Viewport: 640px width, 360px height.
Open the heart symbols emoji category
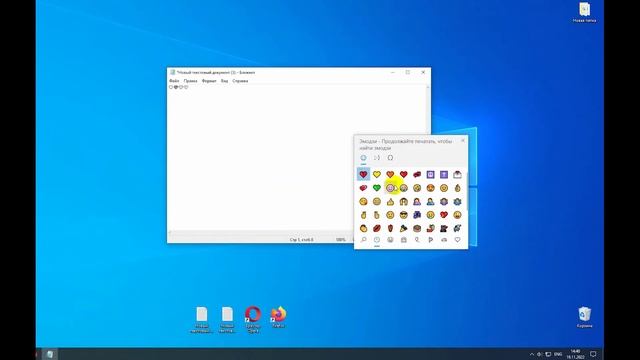(x=458, y=240)
